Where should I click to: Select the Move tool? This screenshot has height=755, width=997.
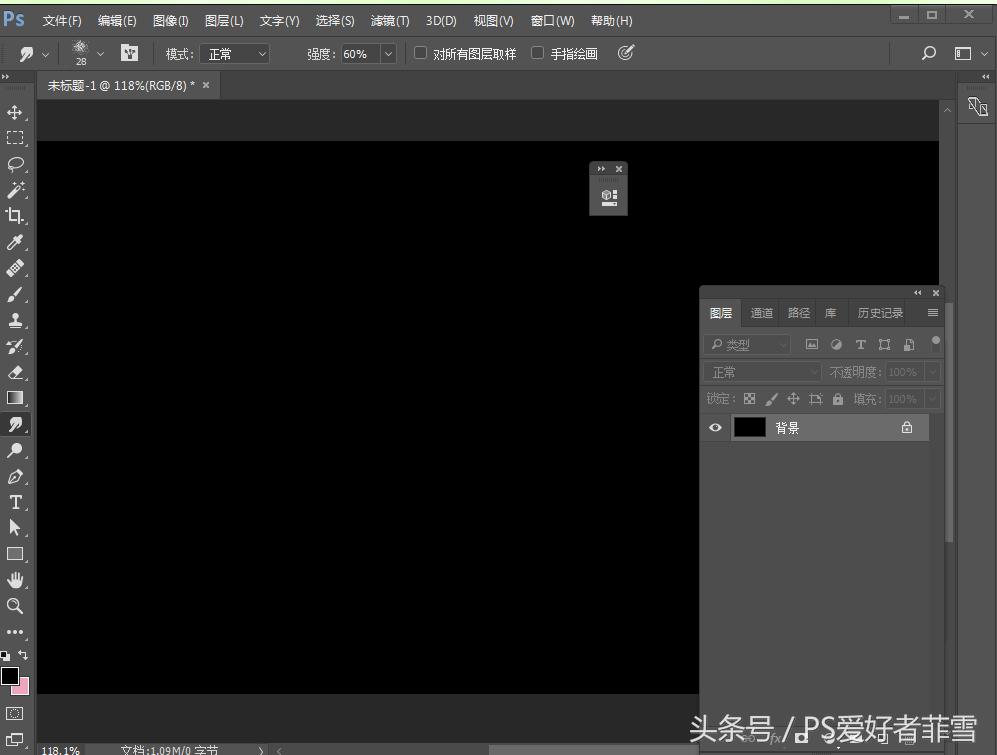coord(14,112)
